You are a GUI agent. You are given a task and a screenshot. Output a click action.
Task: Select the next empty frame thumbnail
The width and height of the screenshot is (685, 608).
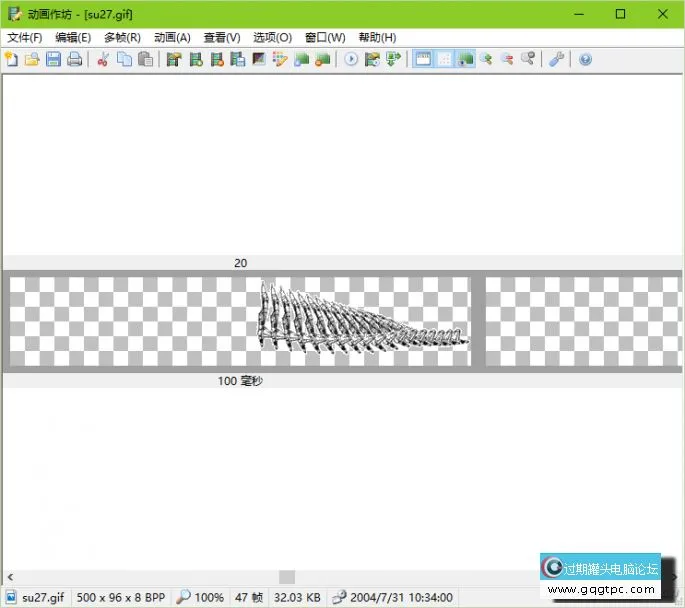click(583, 321)
